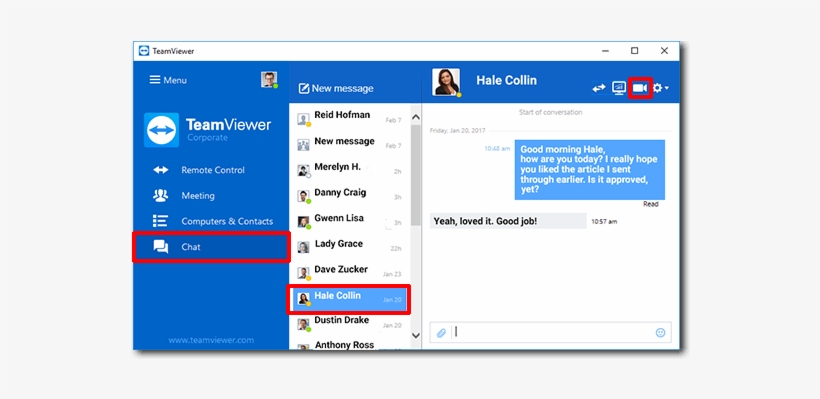Open chat with Merelyn H.
The width and height of the screenshot is (820, 399).
click(x=350, y=169)
